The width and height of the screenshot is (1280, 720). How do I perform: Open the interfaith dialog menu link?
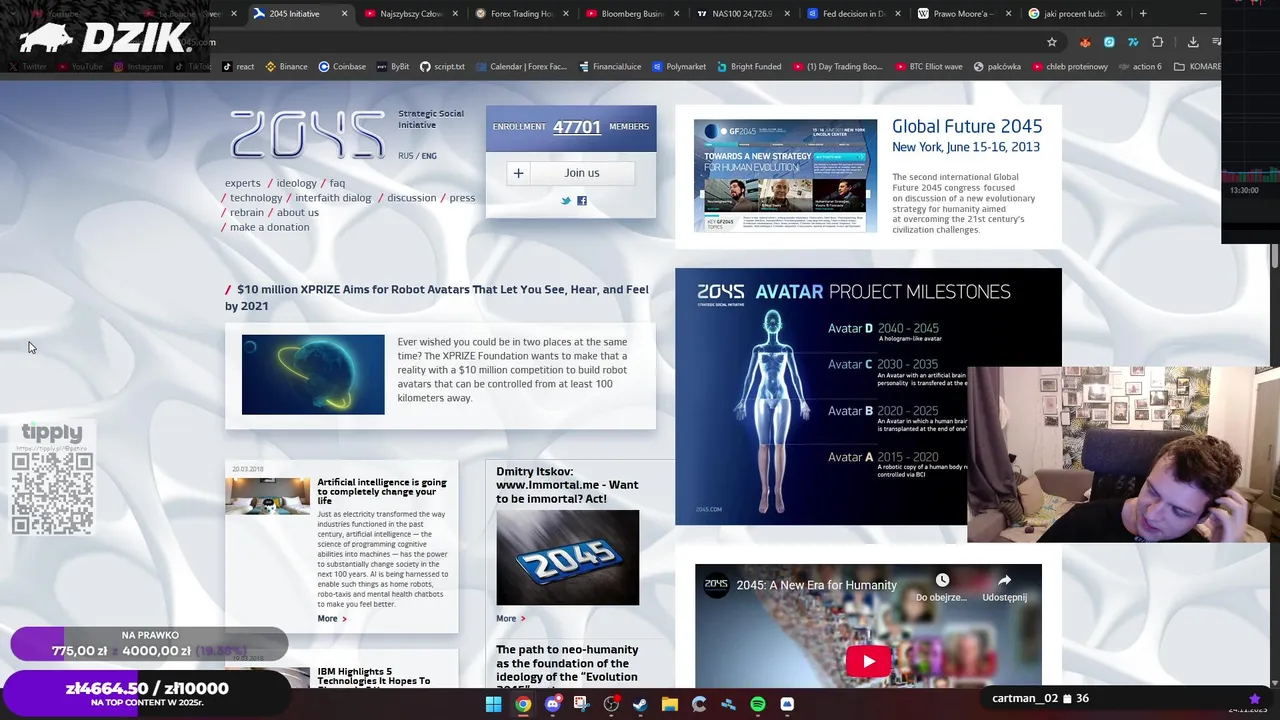(x=333, y=198)
